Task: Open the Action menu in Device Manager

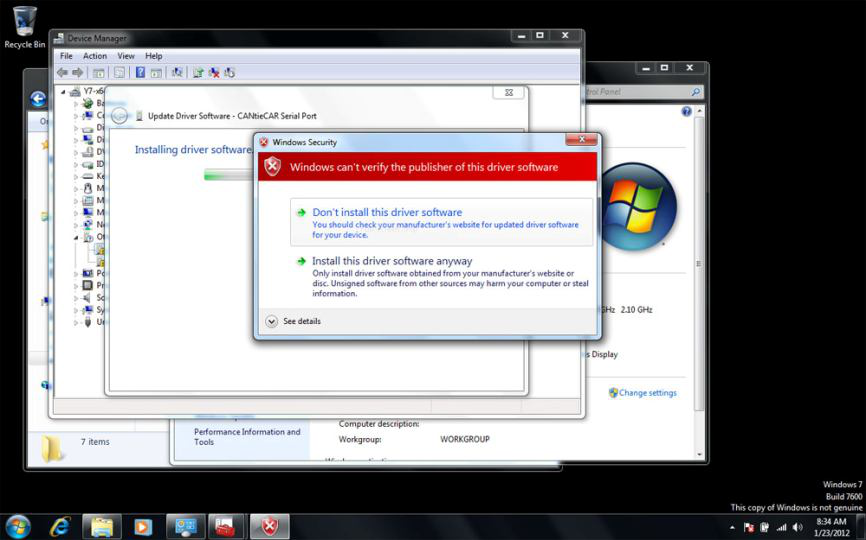Action: pos(95,56)
